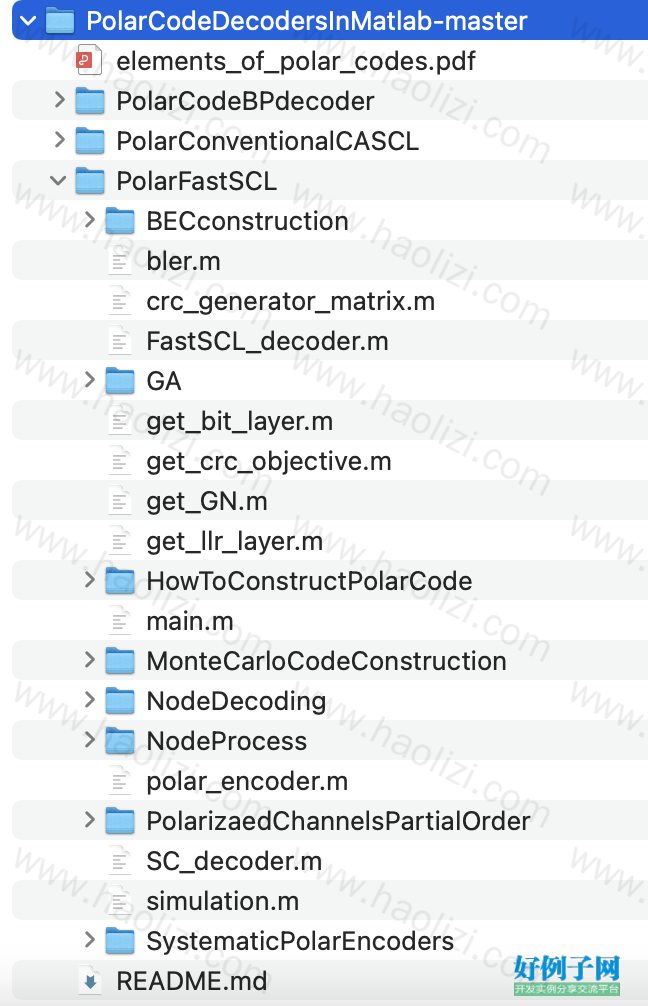
Task: Collapse the PolarFastSCL folder chevron
Action: pos(58,181)
